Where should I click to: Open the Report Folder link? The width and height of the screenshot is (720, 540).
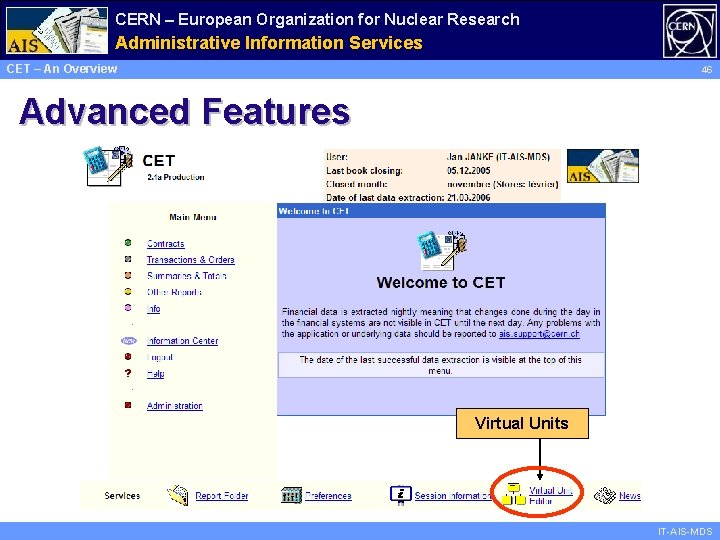[x=222, y=496]
